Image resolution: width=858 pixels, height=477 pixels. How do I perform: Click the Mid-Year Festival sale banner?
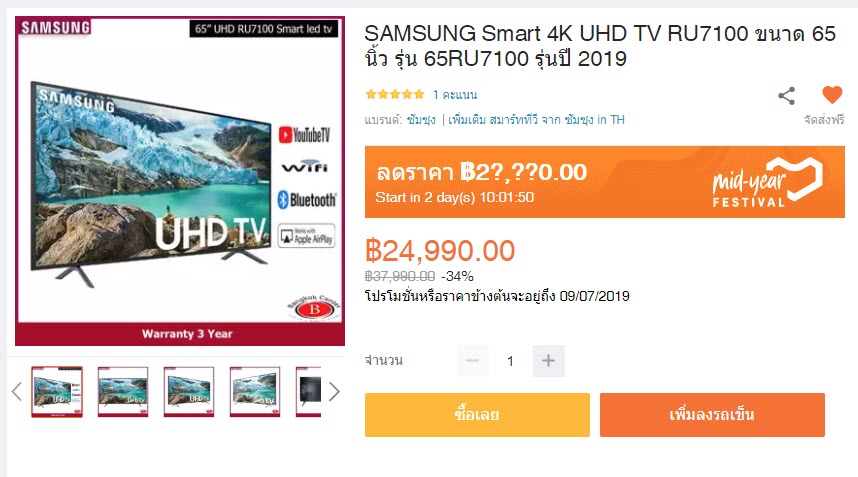(605, 182)
